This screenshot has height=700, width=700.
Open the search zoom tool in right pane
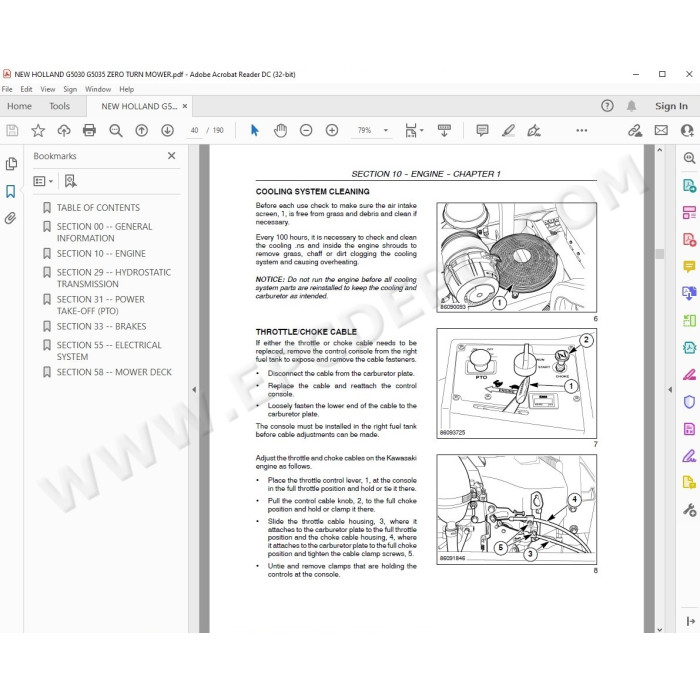pos(689,158)
